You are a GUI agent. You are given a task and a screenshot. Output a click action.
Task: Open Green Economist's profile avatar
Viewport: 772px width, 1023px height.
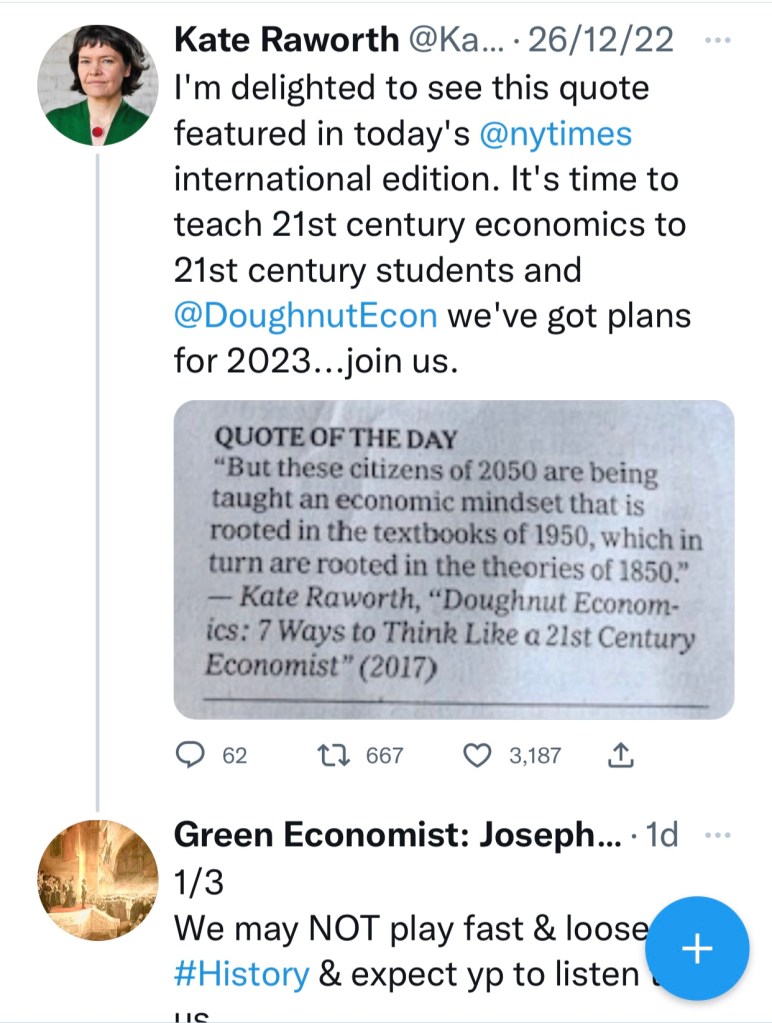98,880
